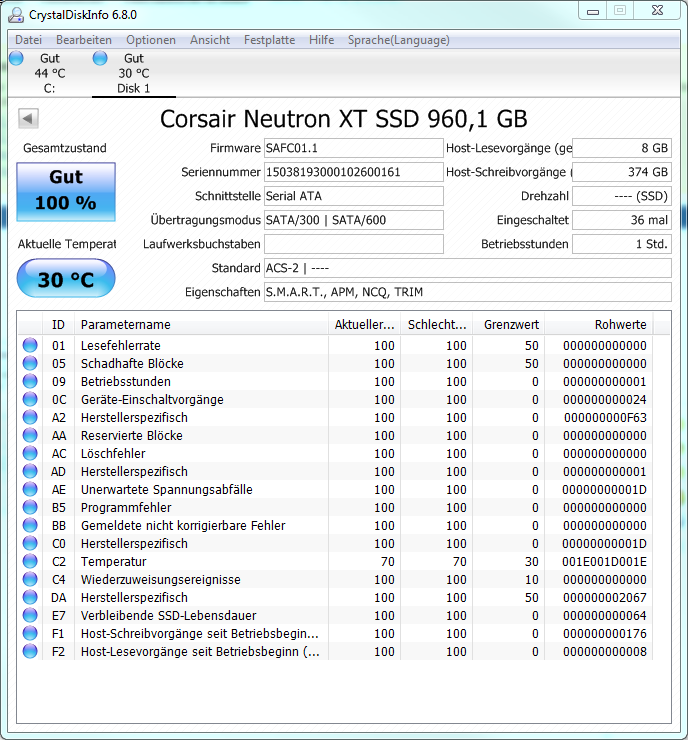Click the previous-disk arrow button

click(x=28, y=118)
